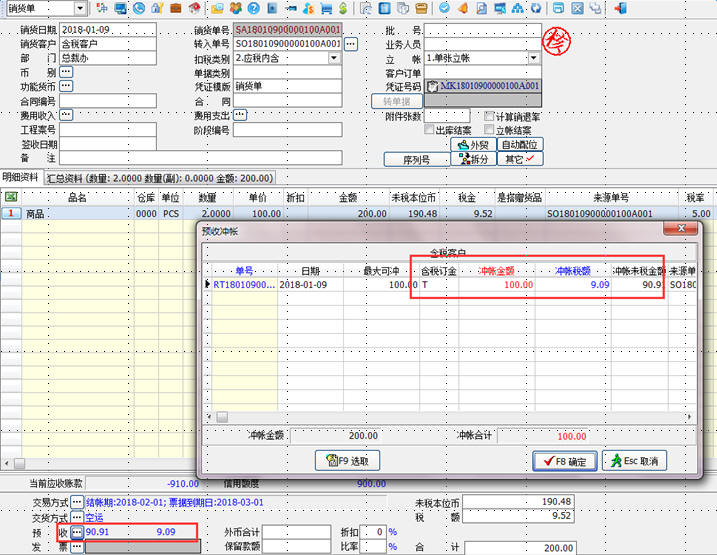The image size is (717, 555).
Task: Click the 拆分 button
Action: click(473, 159)
